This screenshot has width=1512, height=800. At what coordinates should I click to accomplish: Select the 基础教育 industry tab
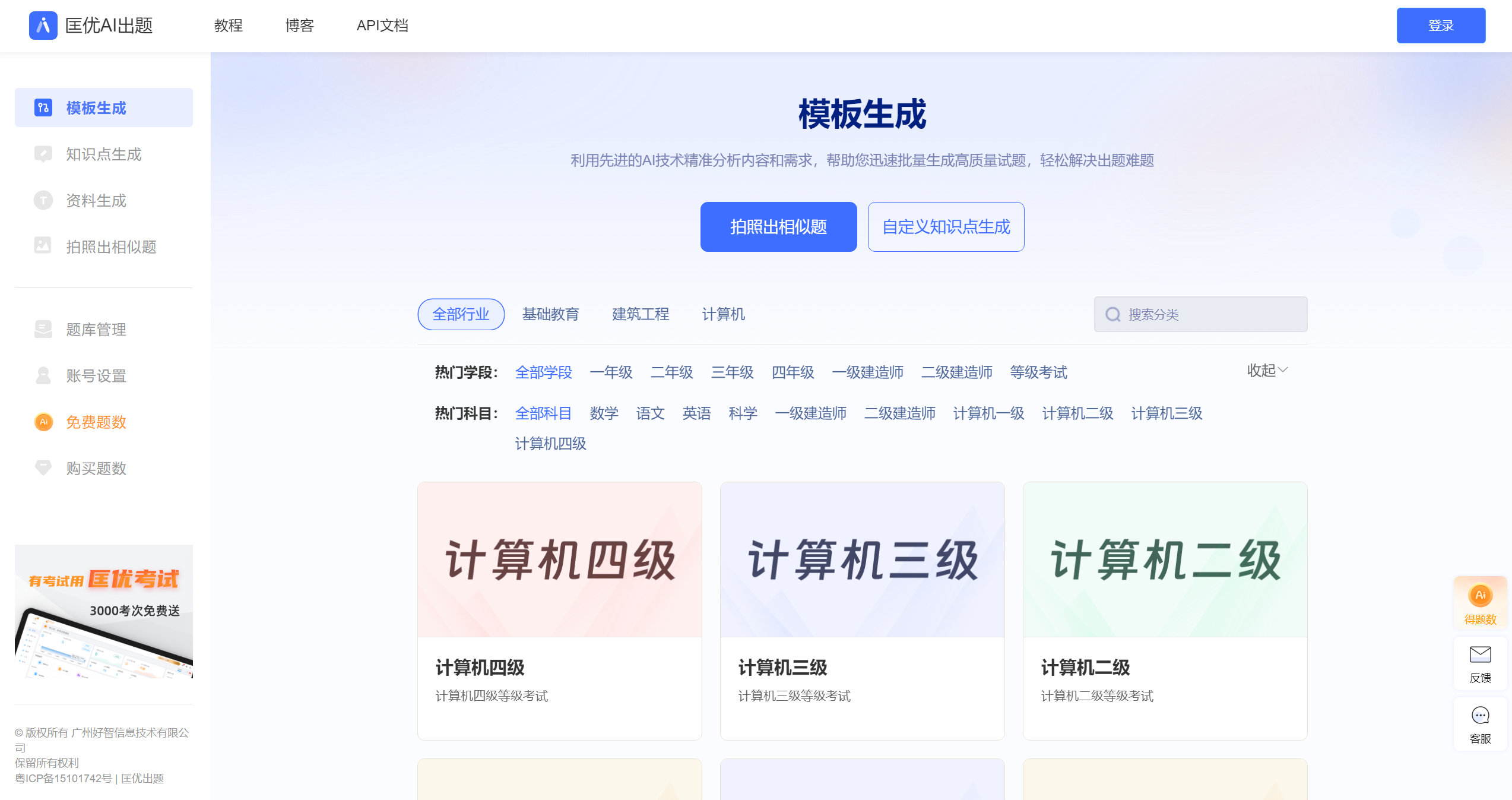click(550, 314)
